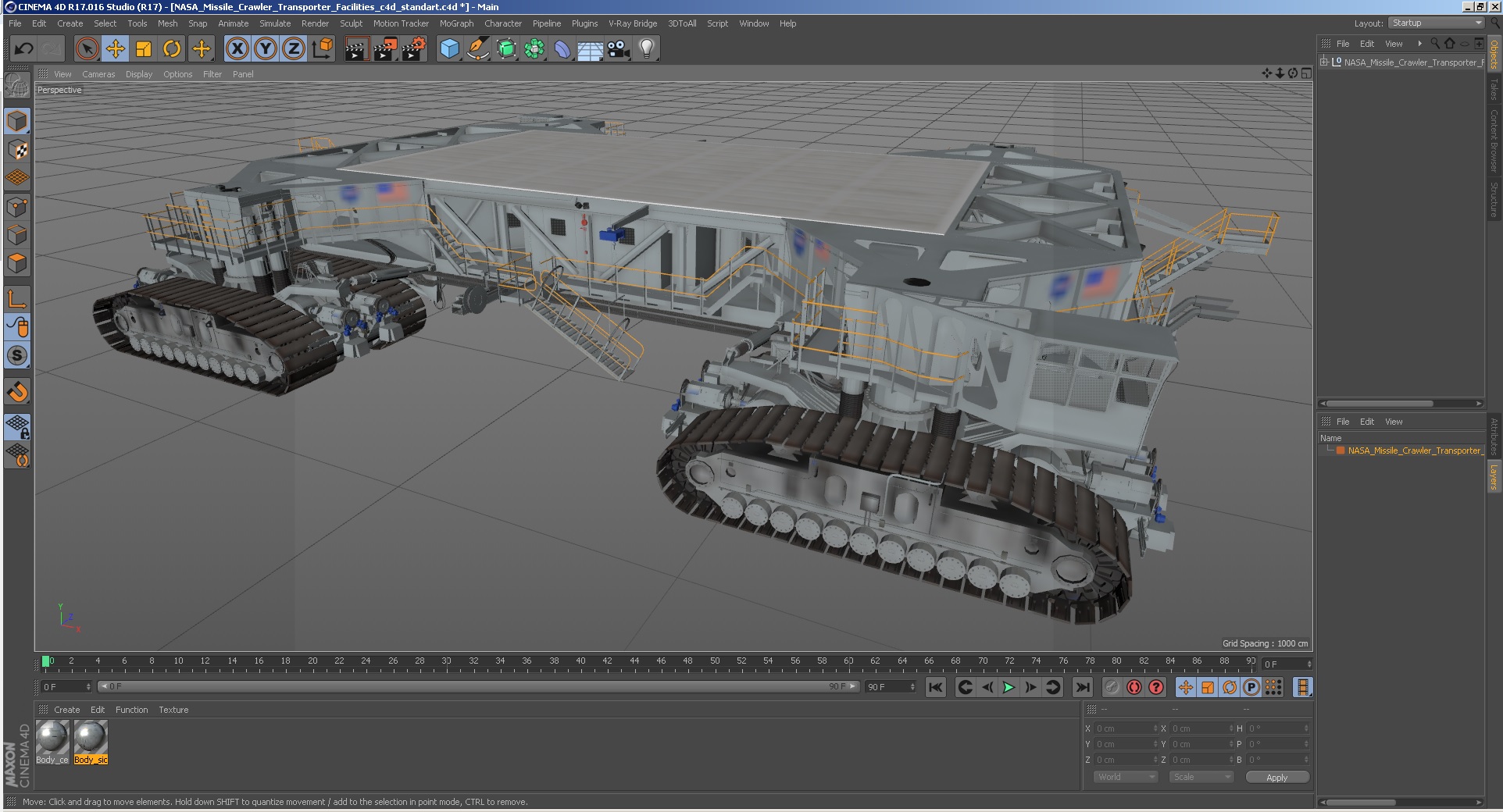
Task: Select the Move tool
Action: click(116, 49)
